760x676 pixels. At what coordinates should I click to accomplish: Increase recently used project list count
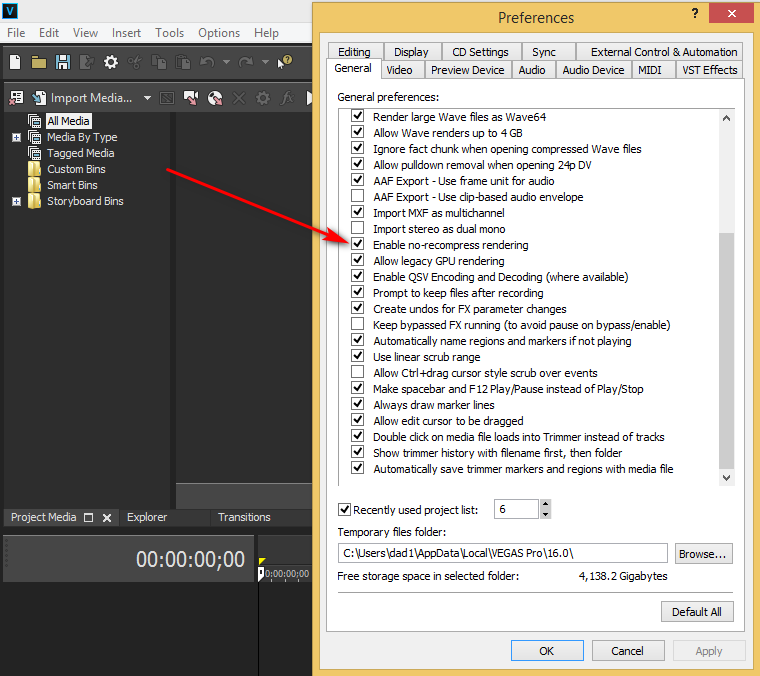point(545,504)
